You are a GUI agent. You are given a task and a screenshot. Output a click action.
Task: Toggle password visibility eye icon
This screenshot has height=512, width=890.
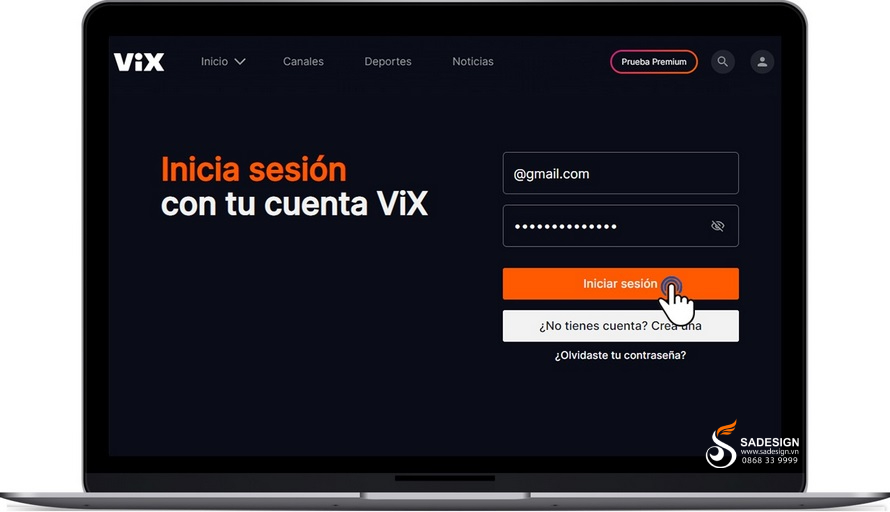(x=717, y=226)
